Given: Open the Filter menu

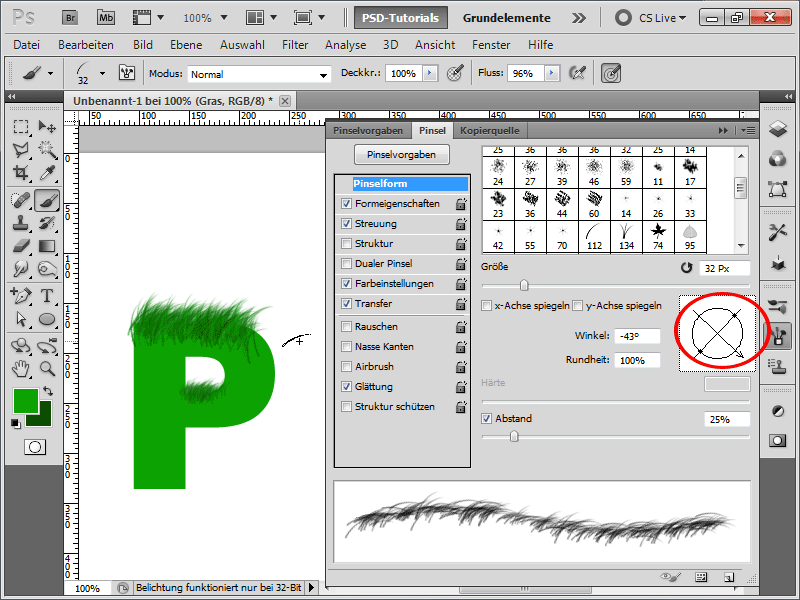Looking at the screenshot, I should 295,45.
